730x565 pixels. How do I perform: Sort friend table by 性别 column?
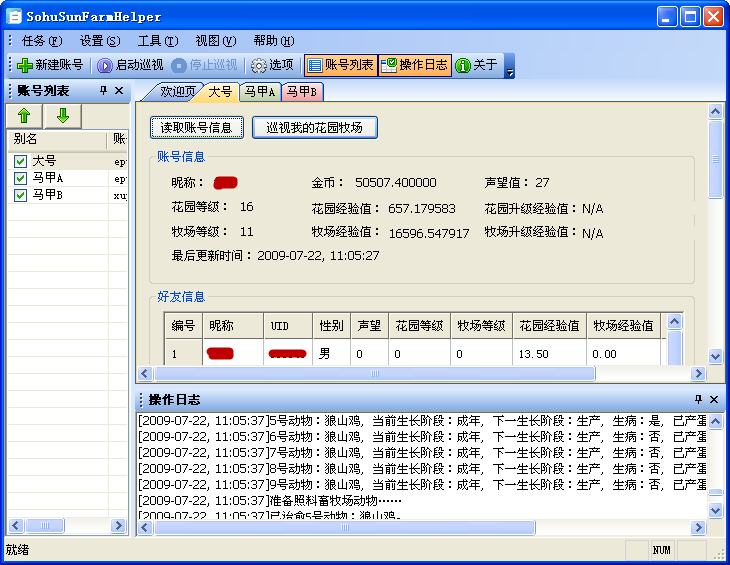[331, 325]
